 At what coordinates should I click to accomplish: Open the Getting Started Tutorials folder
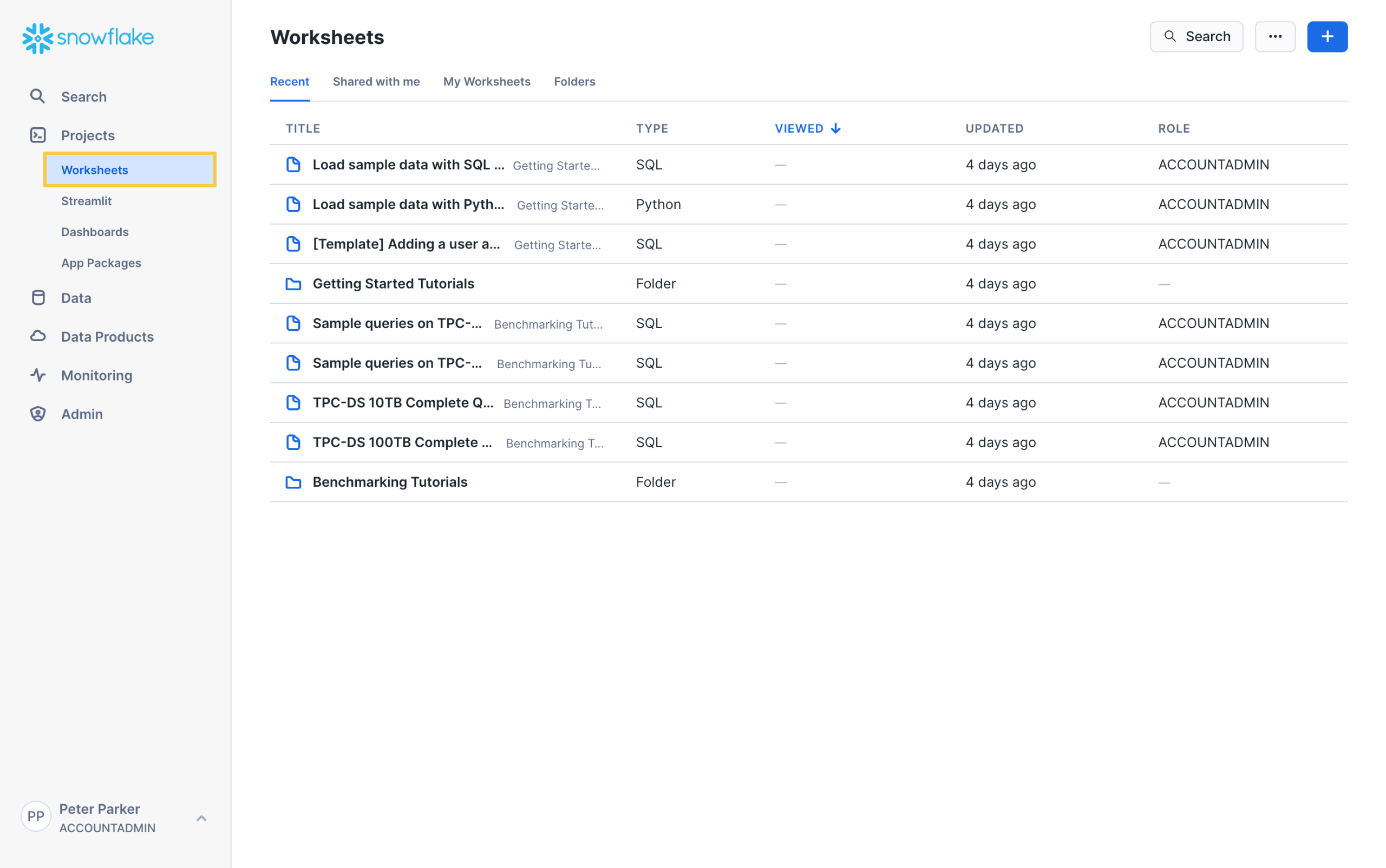coord(393,284)
